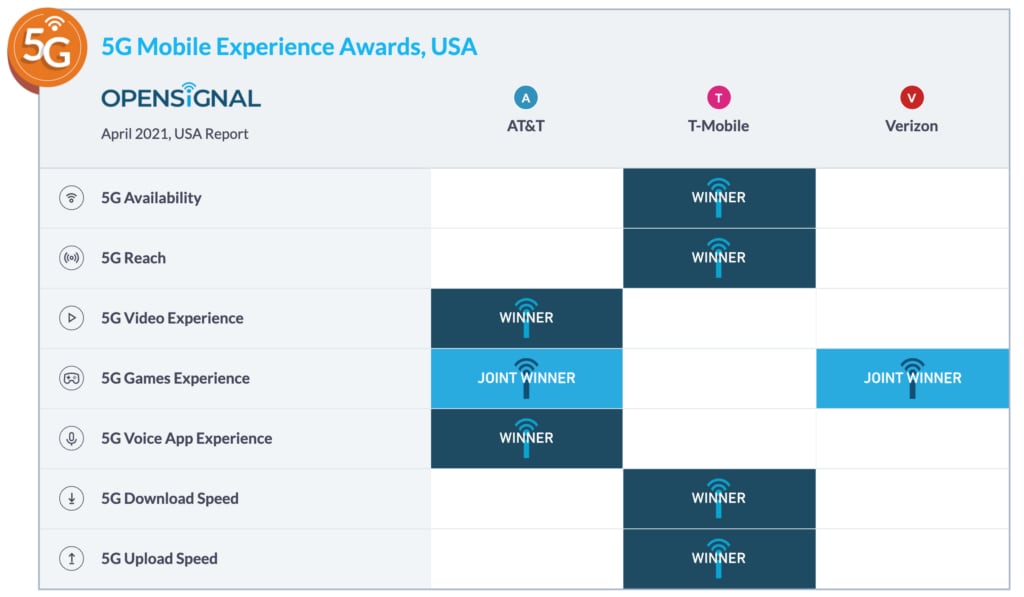Viewport: 1024px width, 597px height.
Task: Select T-Mobile's 5G Availability winner cell
Action: tap(718, 198)
